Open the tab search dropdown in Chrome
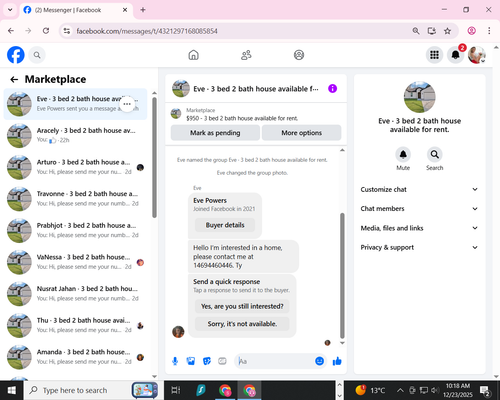Image resolution: width=500 pixels, height=400 pixels. [x=10, y=10]
